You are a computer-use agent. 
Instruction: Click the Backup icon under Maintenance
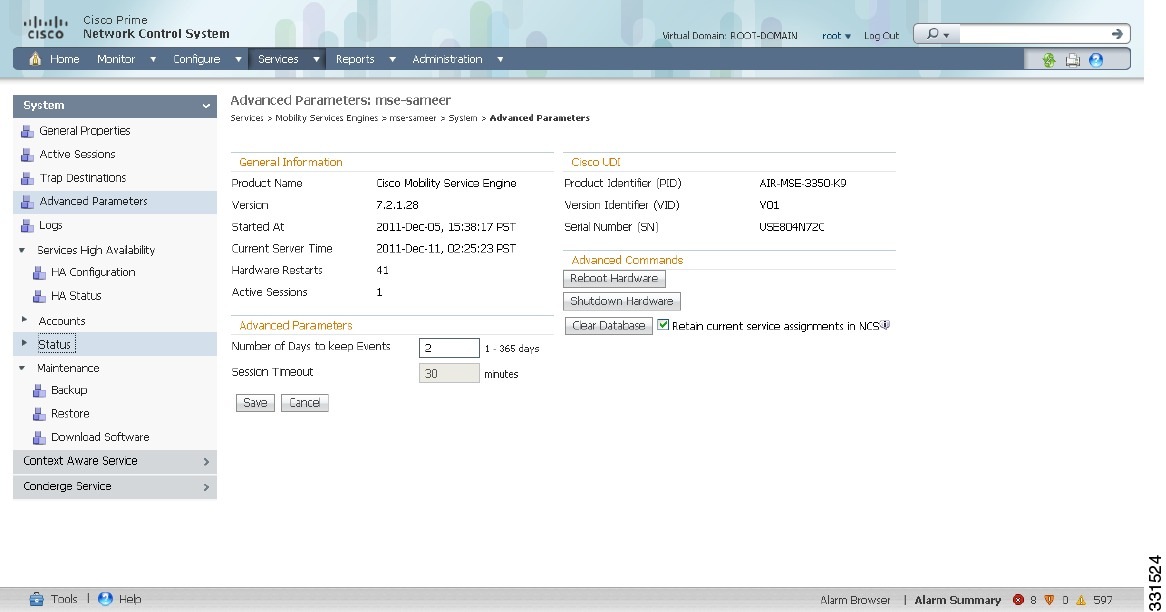(x=39, y=391)
